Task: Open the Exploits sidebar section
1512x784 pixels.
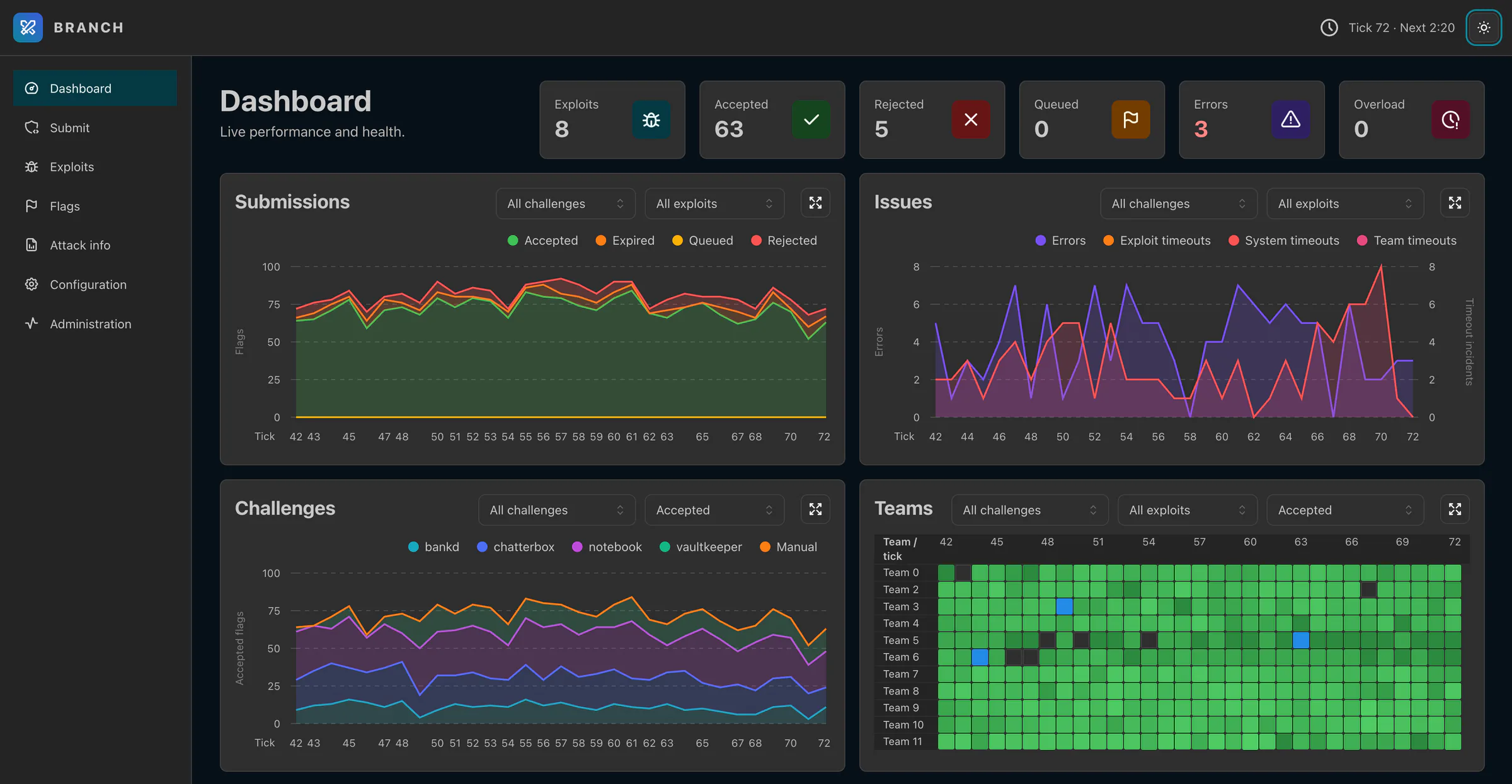Action: point(94,167)
